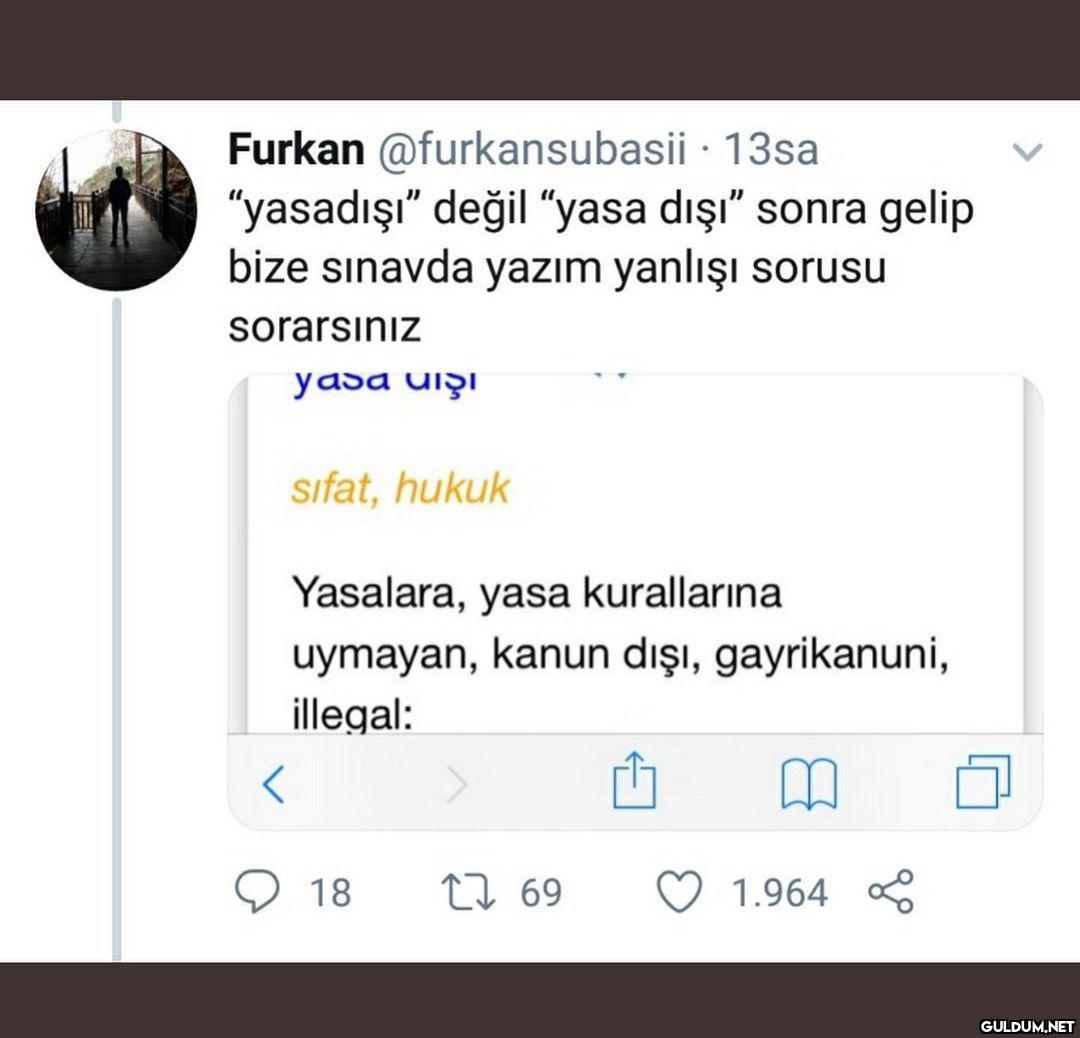Click the GULDUM.NET watermark

click(x=1024, y=1025)
